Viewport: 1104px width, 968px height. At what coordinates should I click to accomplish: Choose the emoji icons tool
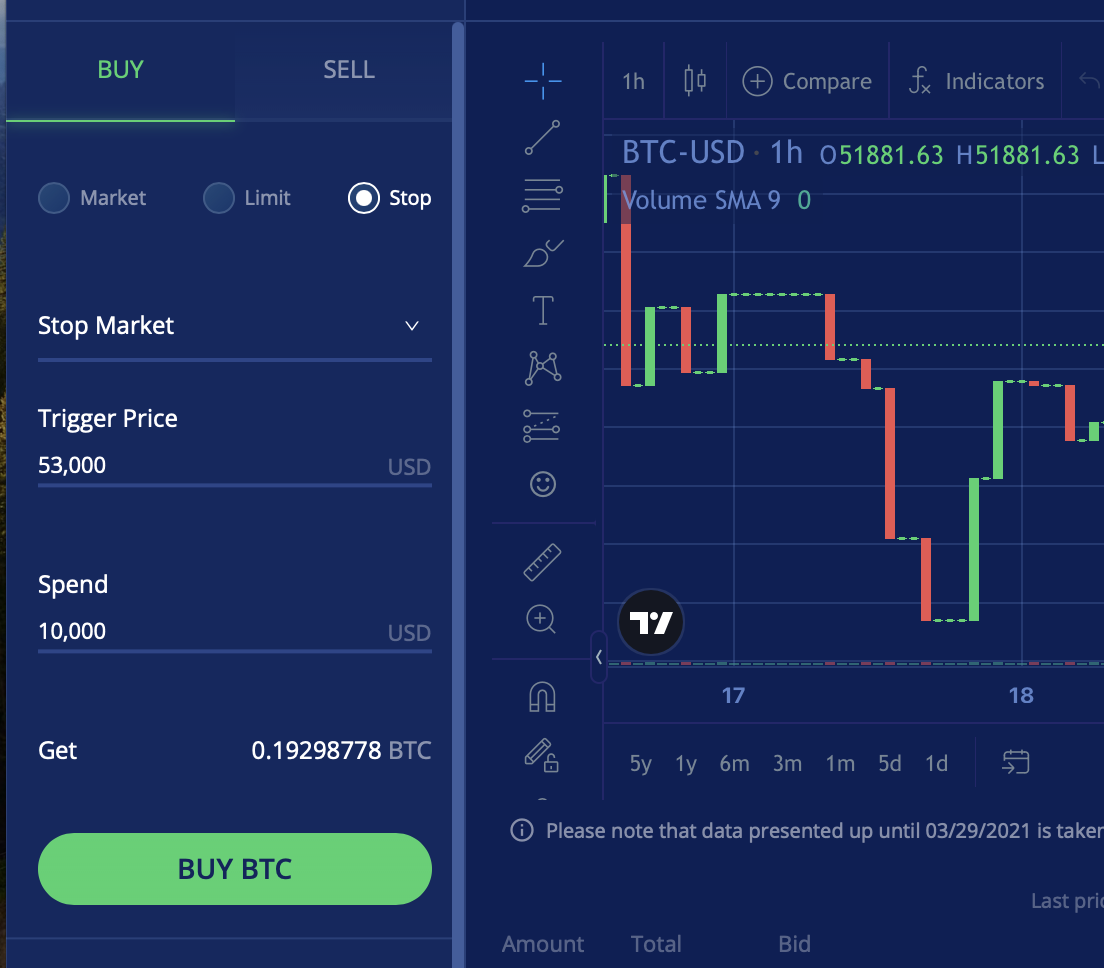(x=543, y=484)
